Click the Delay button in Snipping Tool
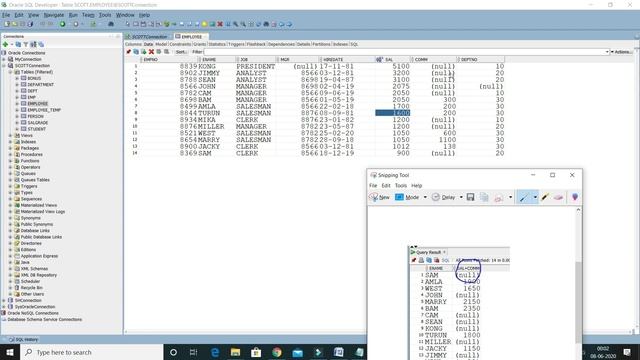 pyautogui.click(x=444, y=197)
